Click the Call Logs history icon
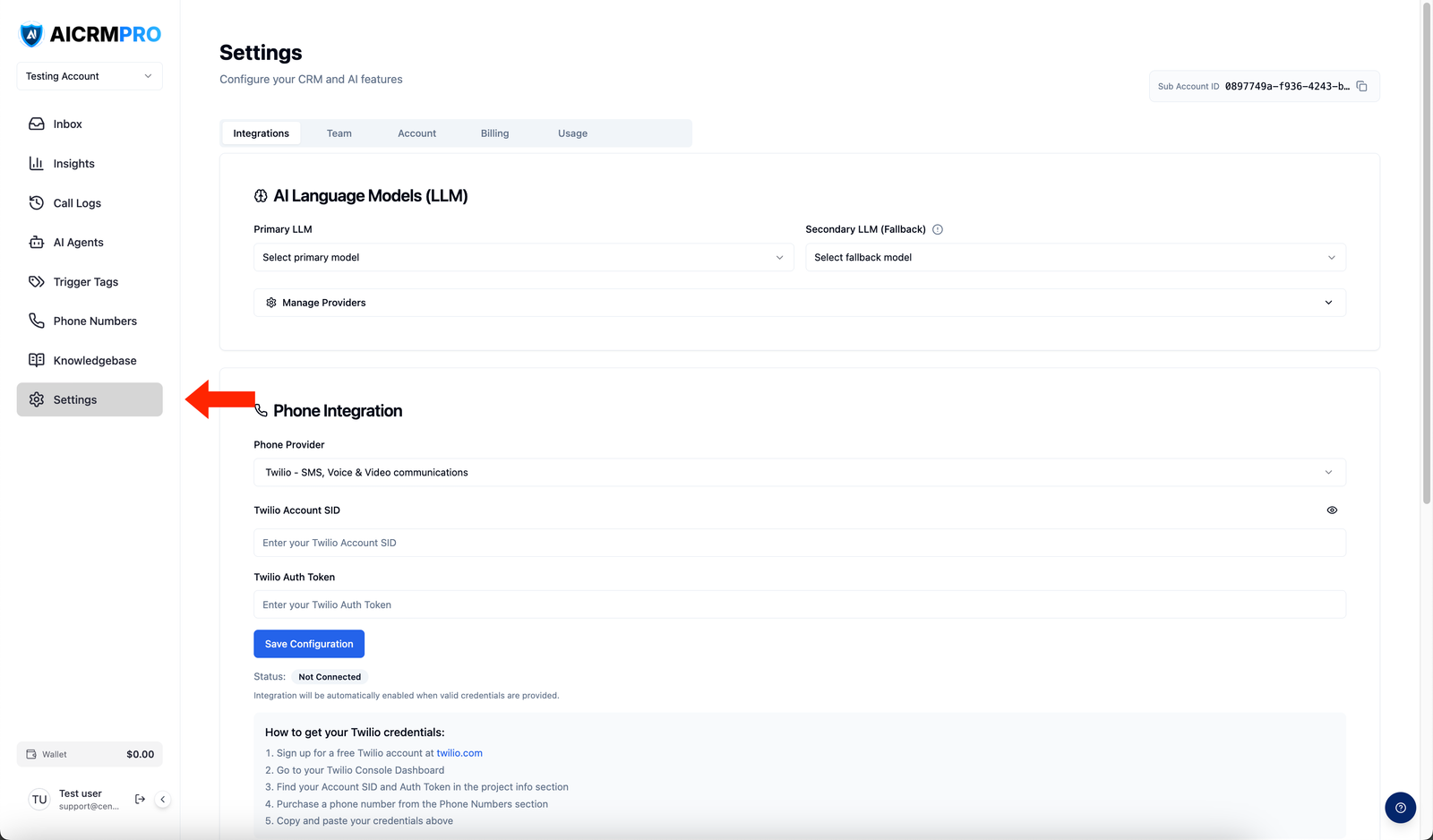 (x=37, y=202)
